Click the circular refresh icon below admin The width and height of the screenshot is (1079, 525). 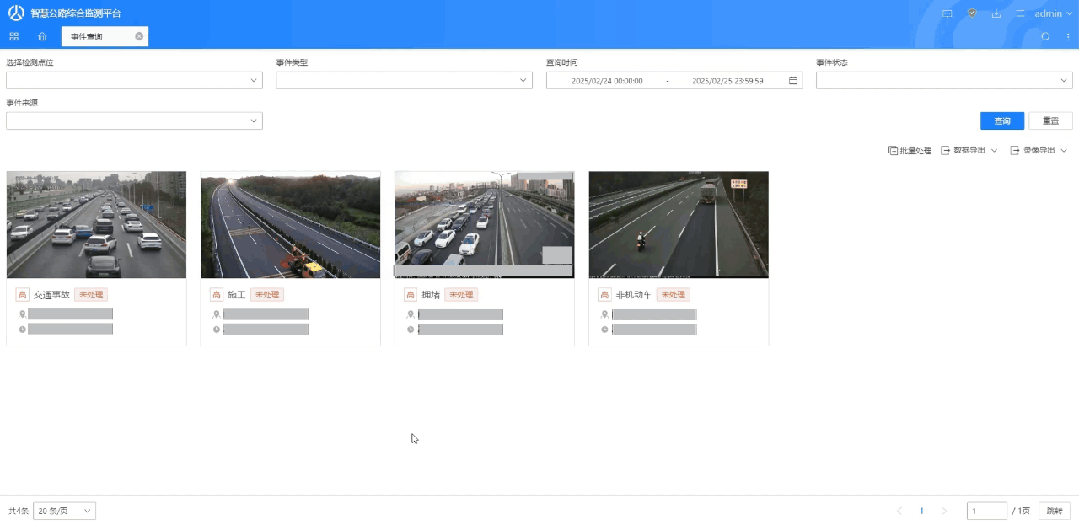pos(1045,36)
